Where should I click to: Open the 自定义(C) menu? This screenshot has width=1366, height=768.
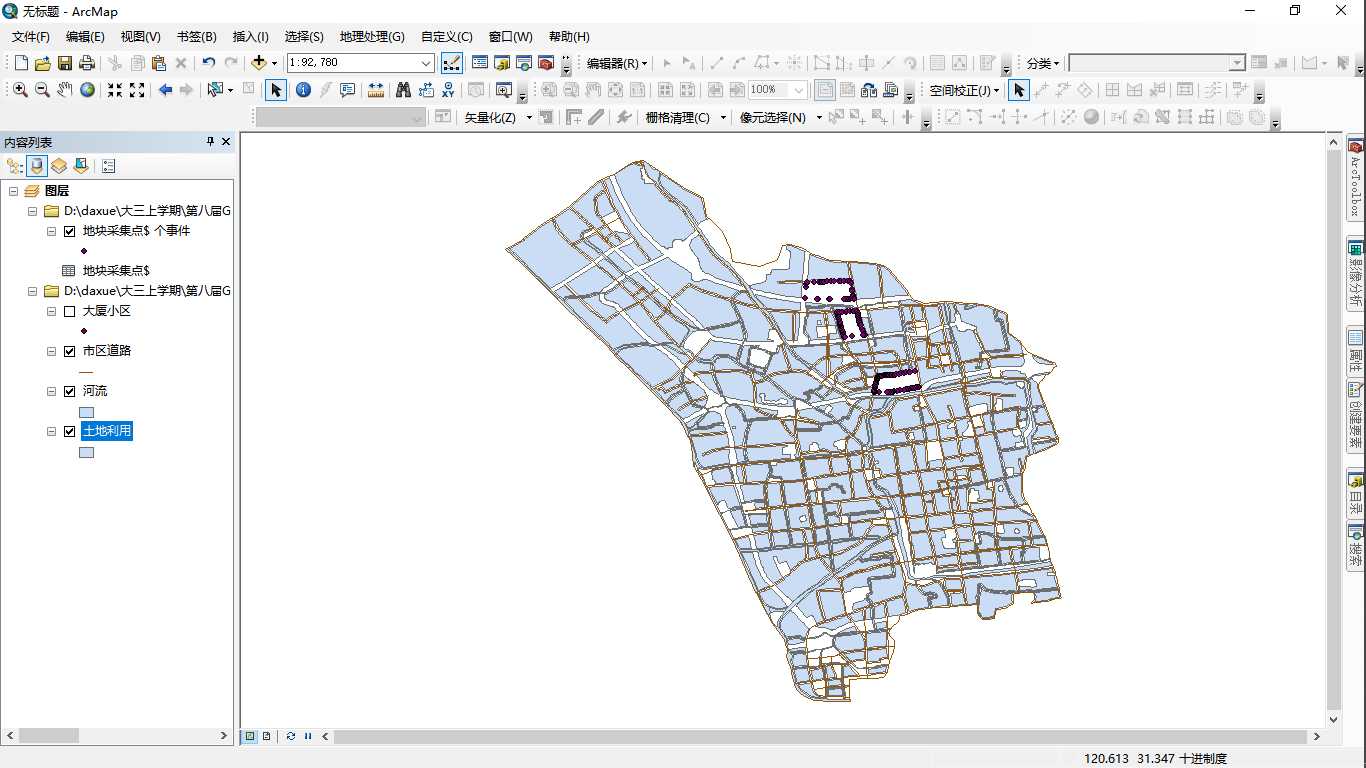(446, 37)
